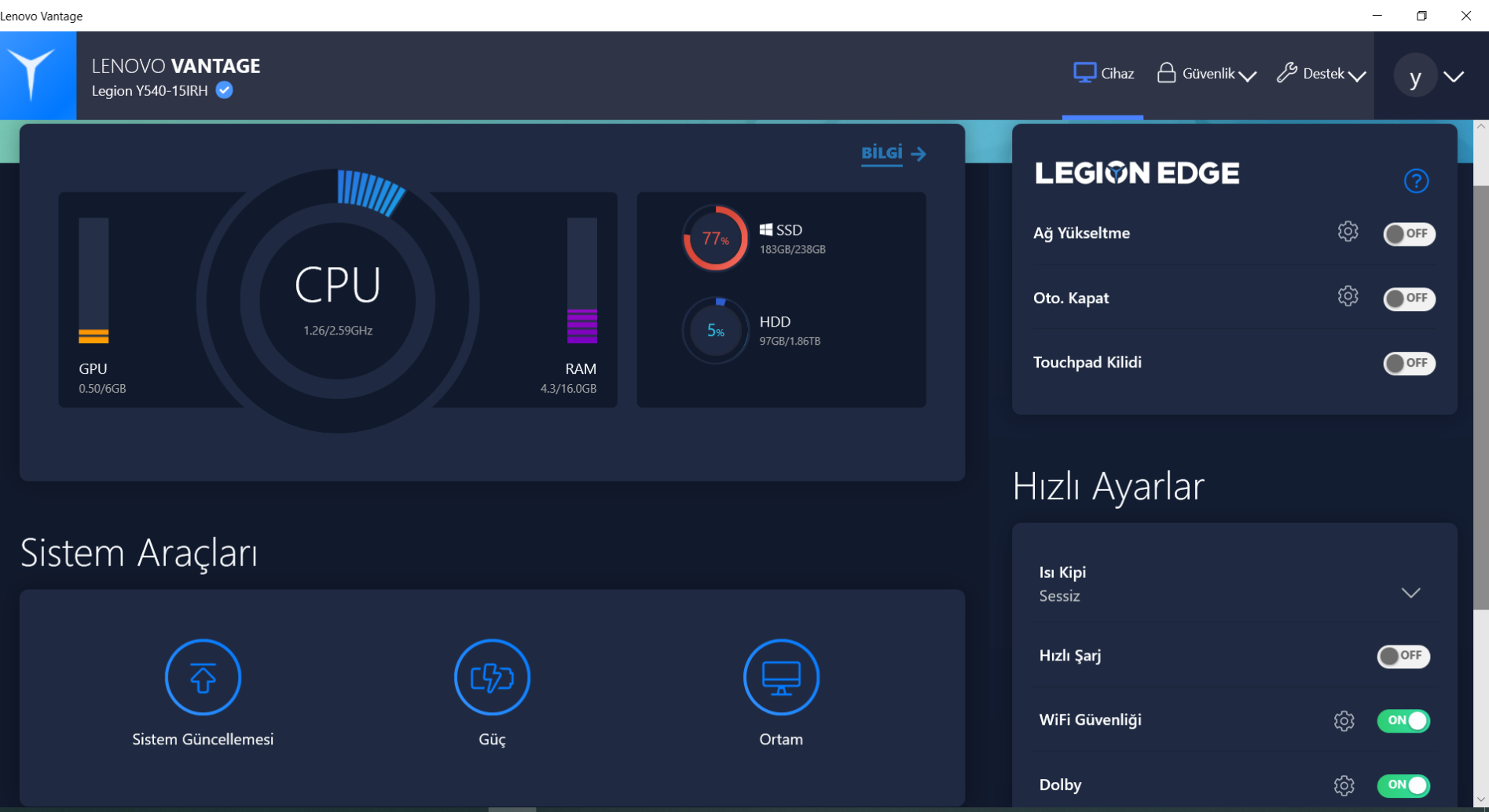Click the user avatar letter y
The image size is (1489, 812).
click(1415, 76)
